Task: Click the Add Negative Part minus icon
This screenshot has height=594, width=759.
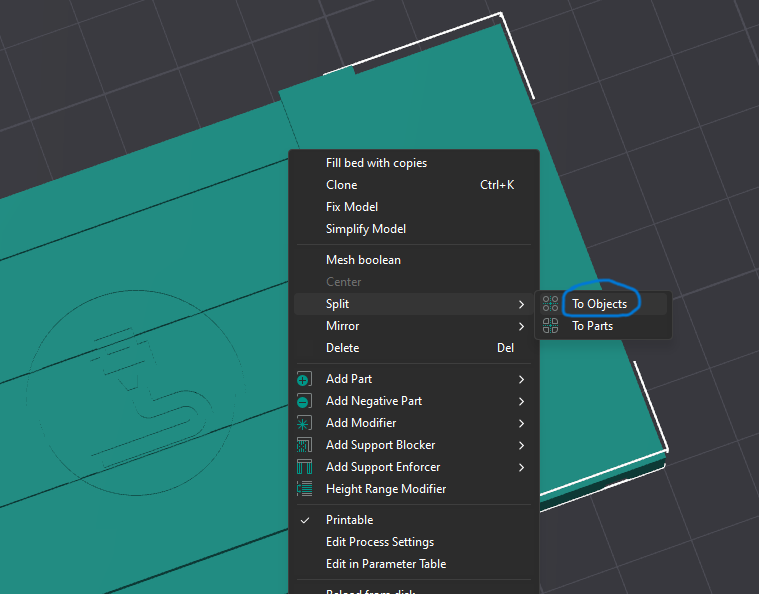Action: pos(304,401)
